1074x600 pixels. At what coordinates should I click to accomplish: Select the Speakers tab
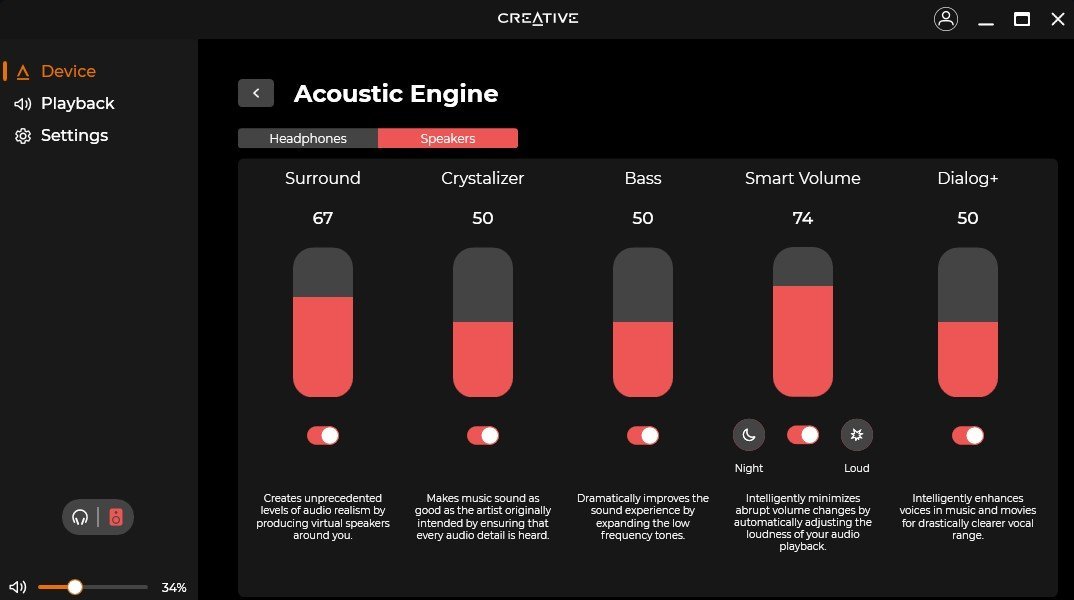[x=447, y=138]
